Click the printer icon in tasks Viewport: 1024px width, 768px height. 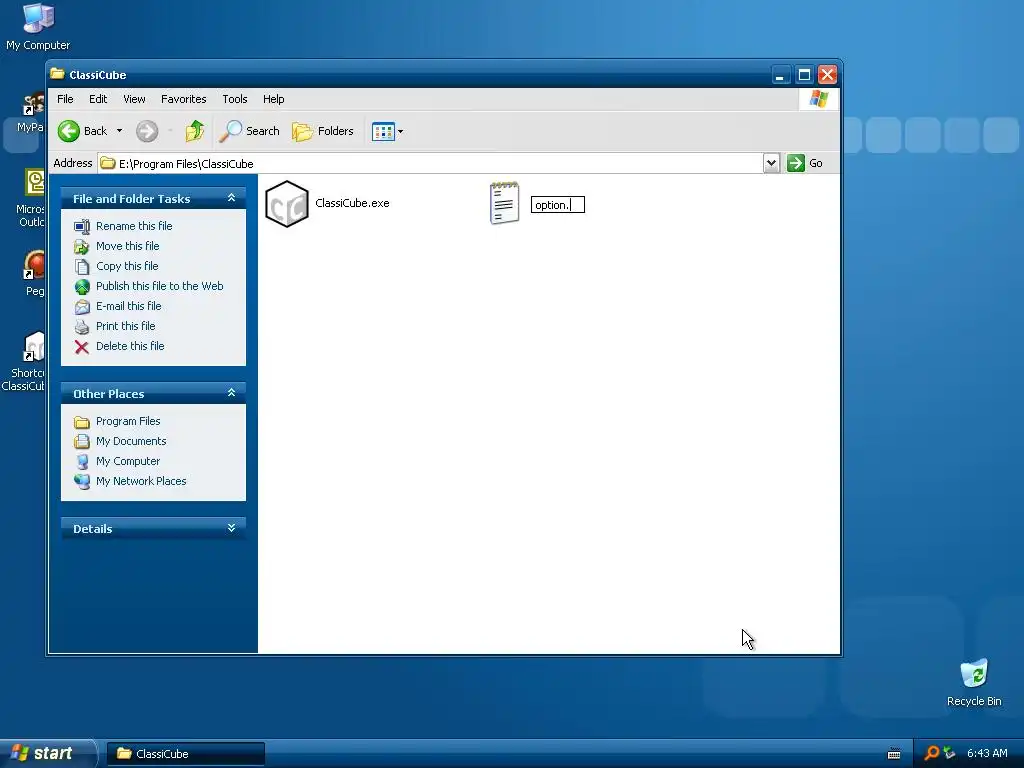coord(82,327)
